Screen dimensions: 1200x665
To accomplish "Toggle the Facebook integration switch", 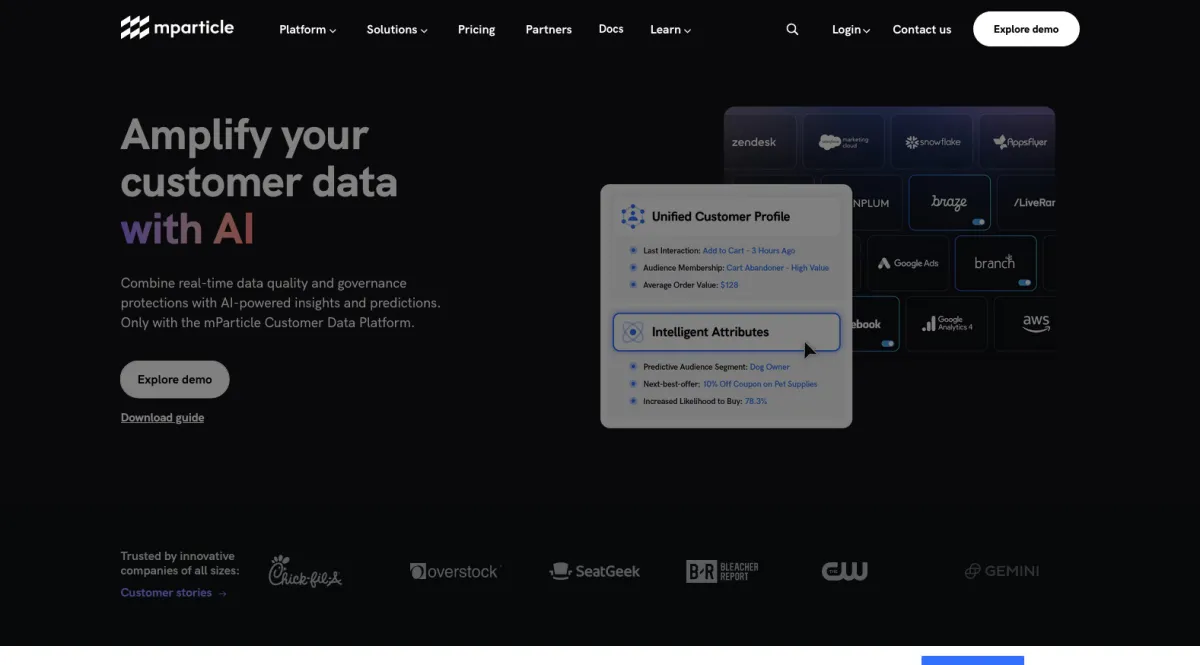I will click(x=887, y=343).
